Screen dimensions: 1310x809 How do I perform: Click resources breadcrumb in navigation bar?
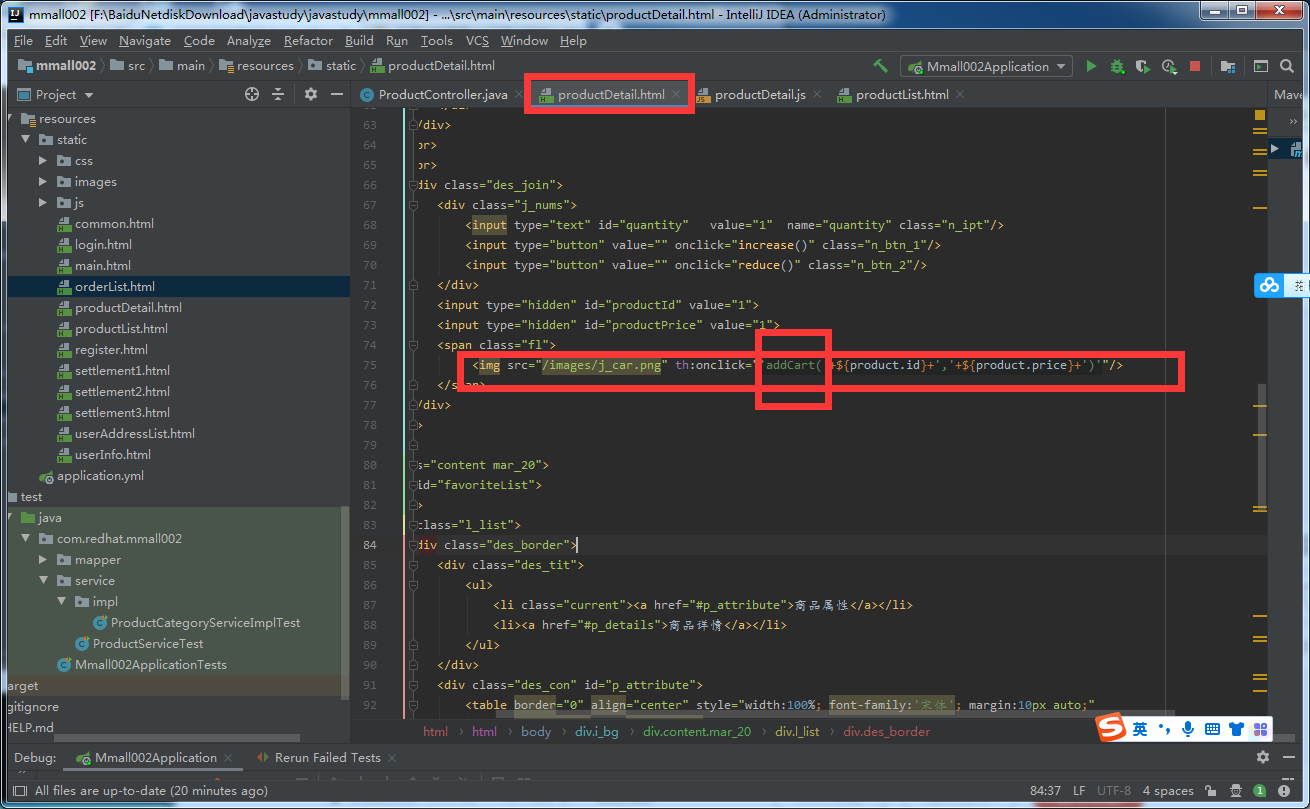pos(265,66)
